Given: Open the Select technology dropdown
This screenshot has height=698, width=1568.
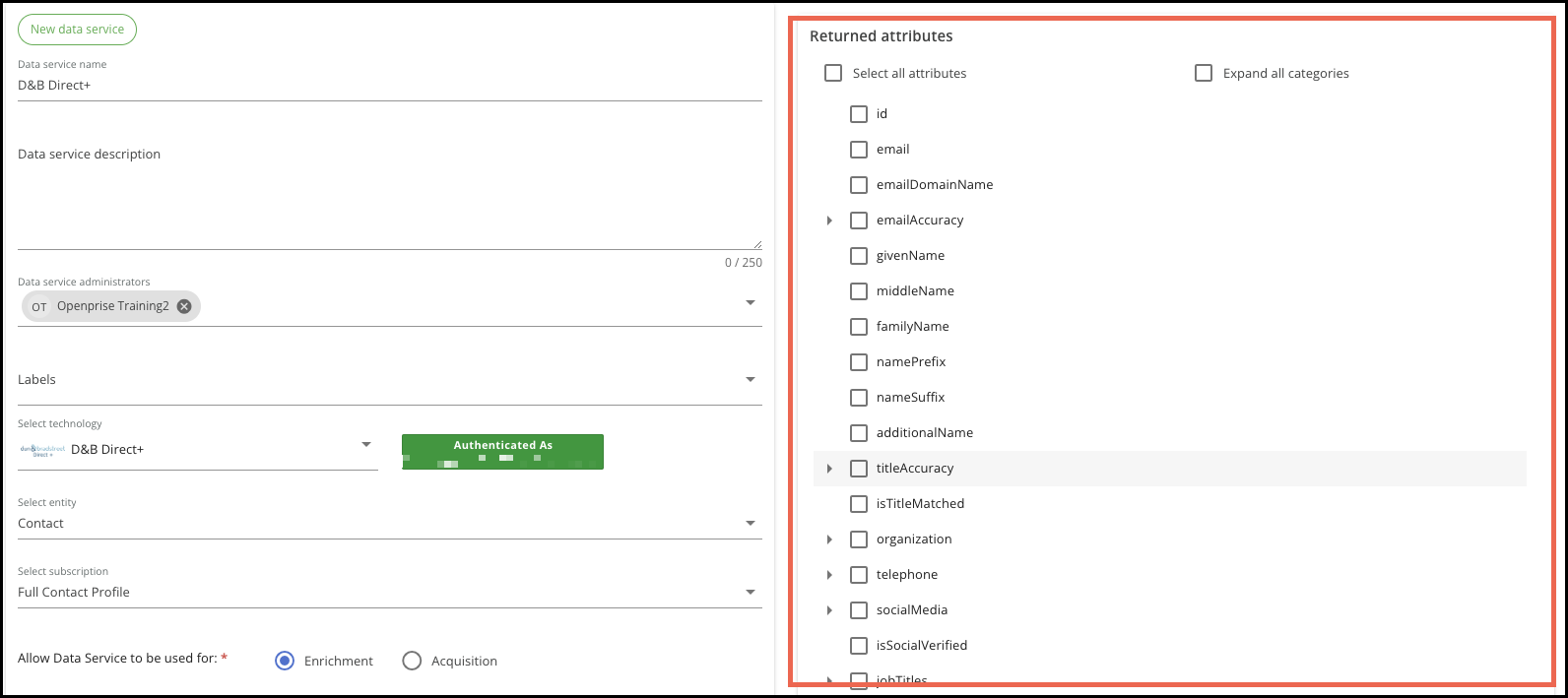Looking at the screenshot, I should coord(366,445).
